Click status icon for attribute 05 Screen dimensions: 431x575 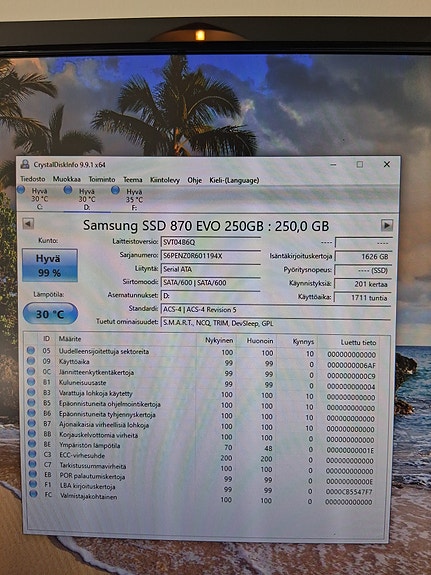pos(31,350)
